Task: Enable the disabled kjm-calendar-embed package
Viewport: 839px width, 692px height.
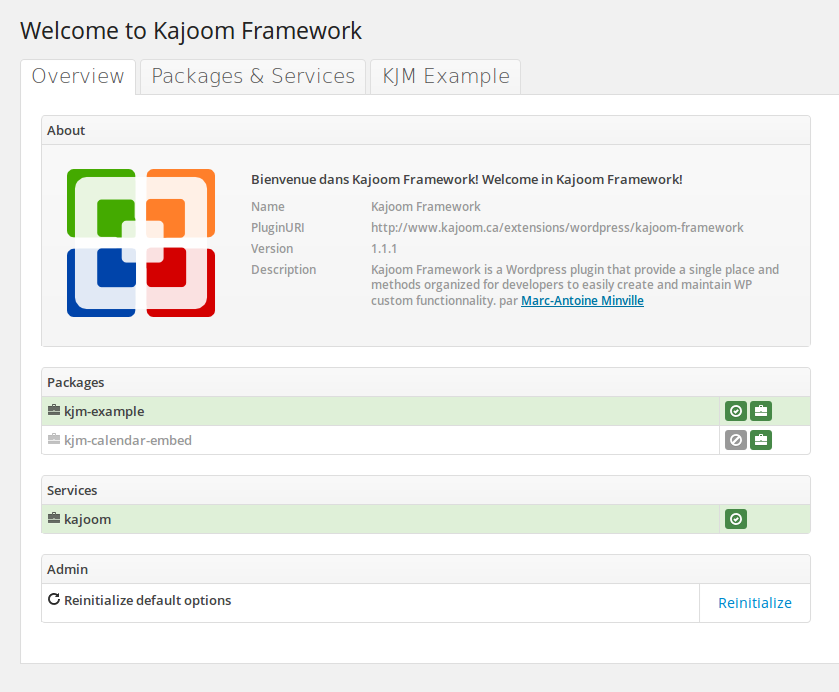Action: tap(736, 440)
